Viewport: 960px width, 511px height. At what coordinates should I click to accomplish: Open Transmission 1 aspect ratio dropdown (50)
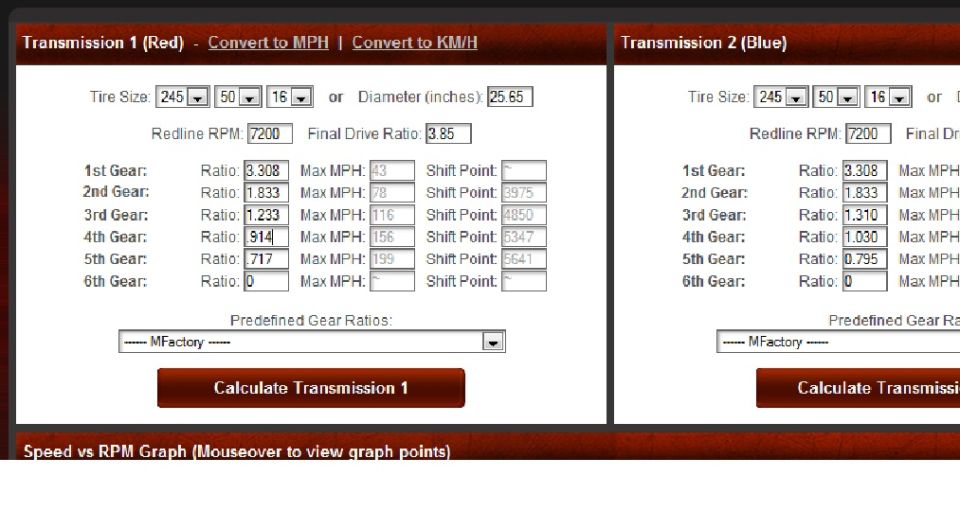point(238,97)
